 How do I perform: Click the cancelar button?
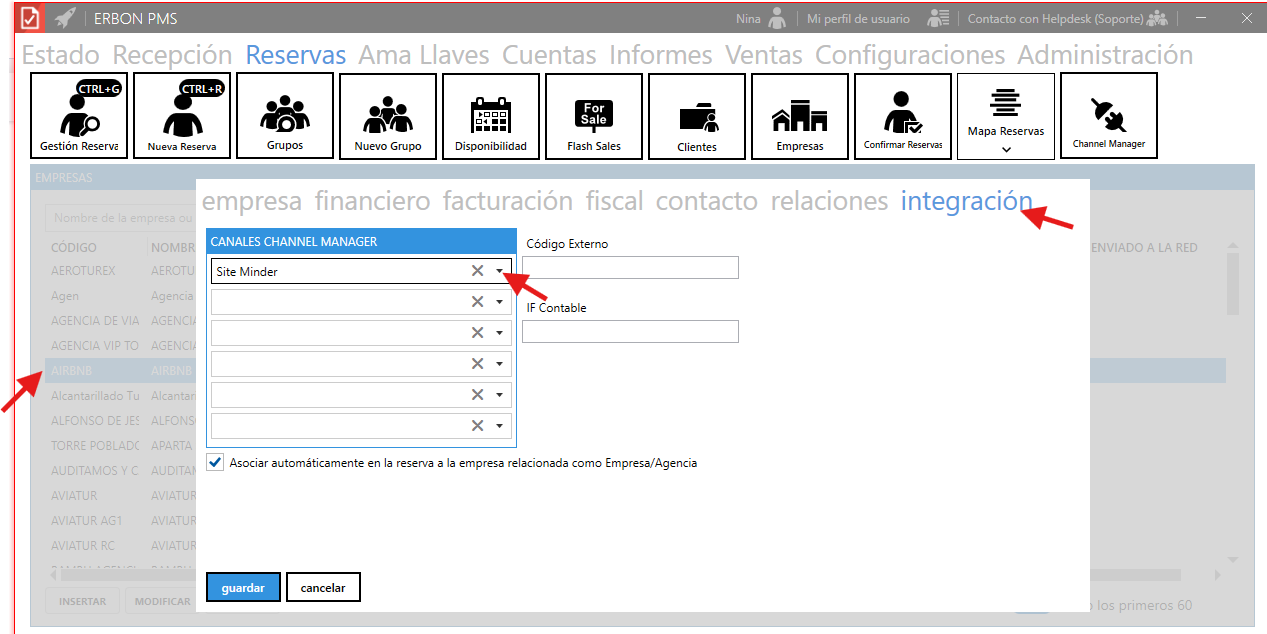323,588
